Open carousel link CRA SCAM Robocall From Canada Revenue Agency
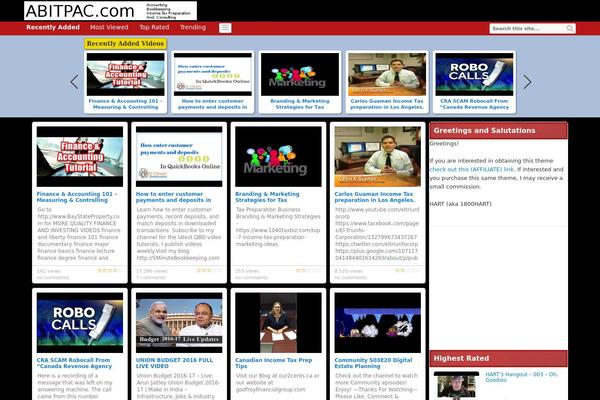The height and width of the screenshot is (400, 600). (x=474, y=104)
